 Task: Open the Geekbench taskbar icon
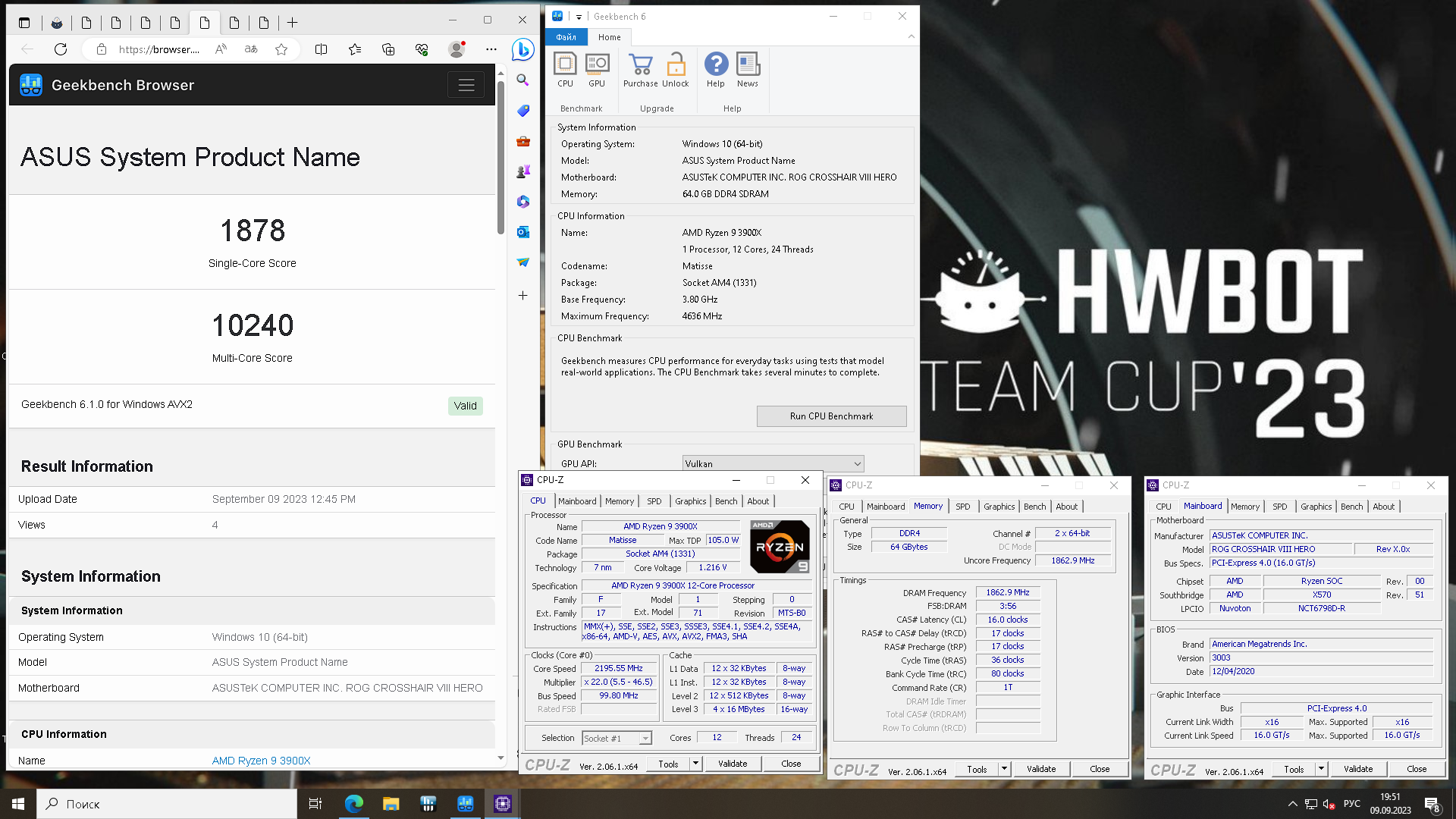point(465,804)
